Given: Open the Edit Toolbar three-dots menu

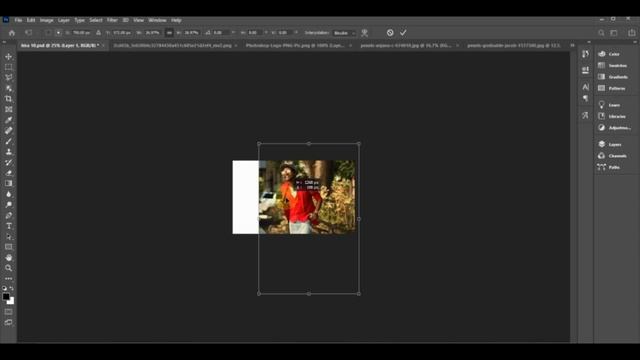Looking at the screenshot, I should (x=9, y=279).
